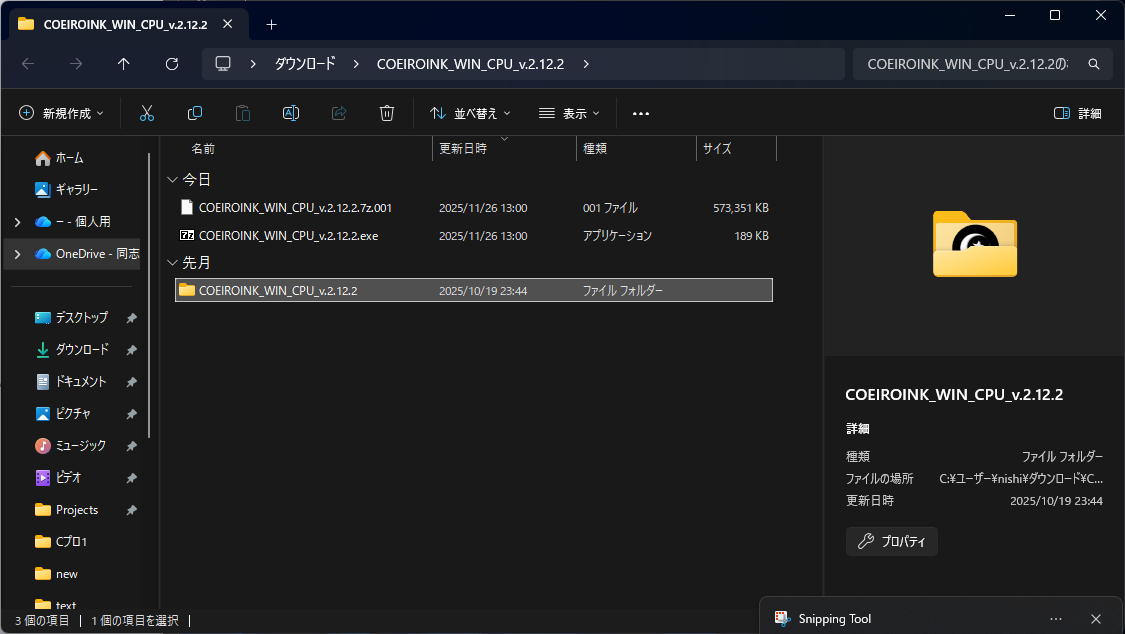This screenshot has height=634, width=1125.
Task: Click the Copy icon in toolbar
Action: pos(194,113)
